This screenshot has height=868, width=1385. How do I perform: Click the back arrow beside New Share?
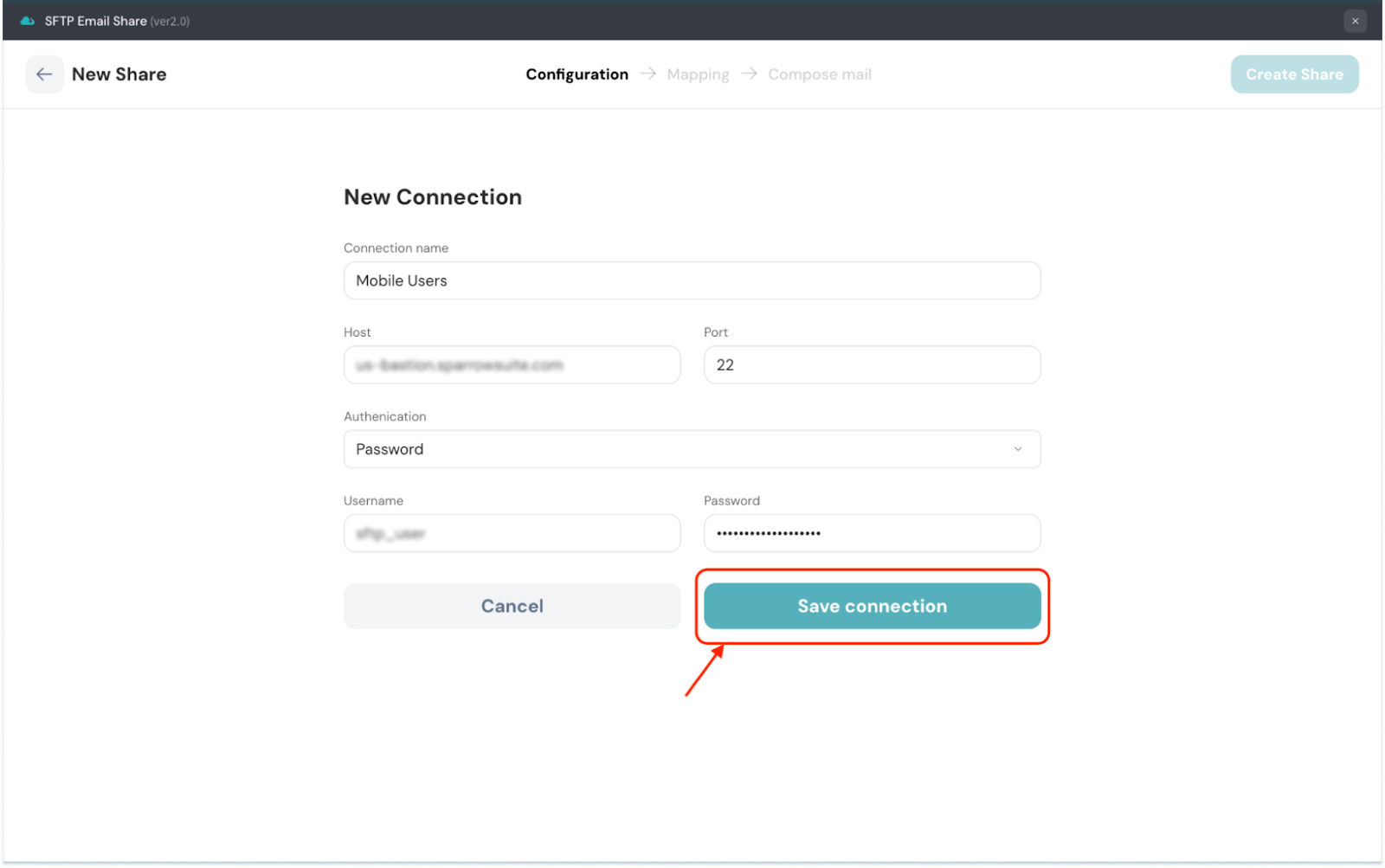44,74
